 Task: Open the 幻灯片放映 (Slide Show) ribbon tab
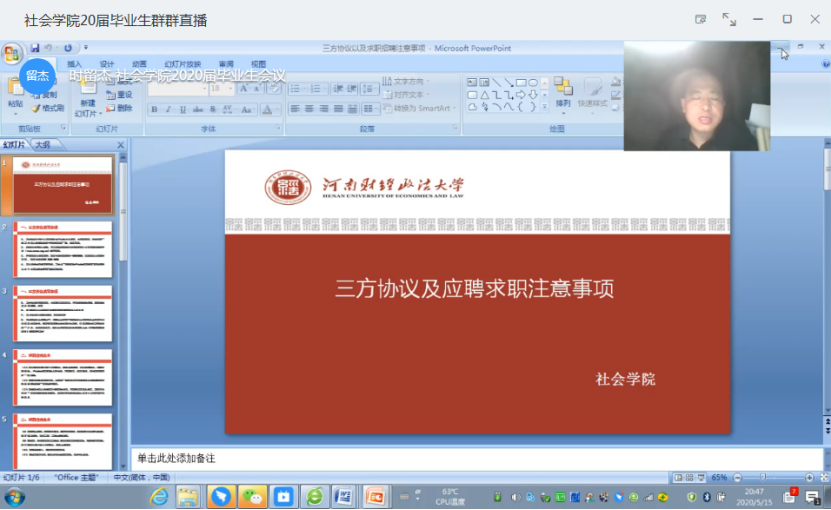coord(182,64)
